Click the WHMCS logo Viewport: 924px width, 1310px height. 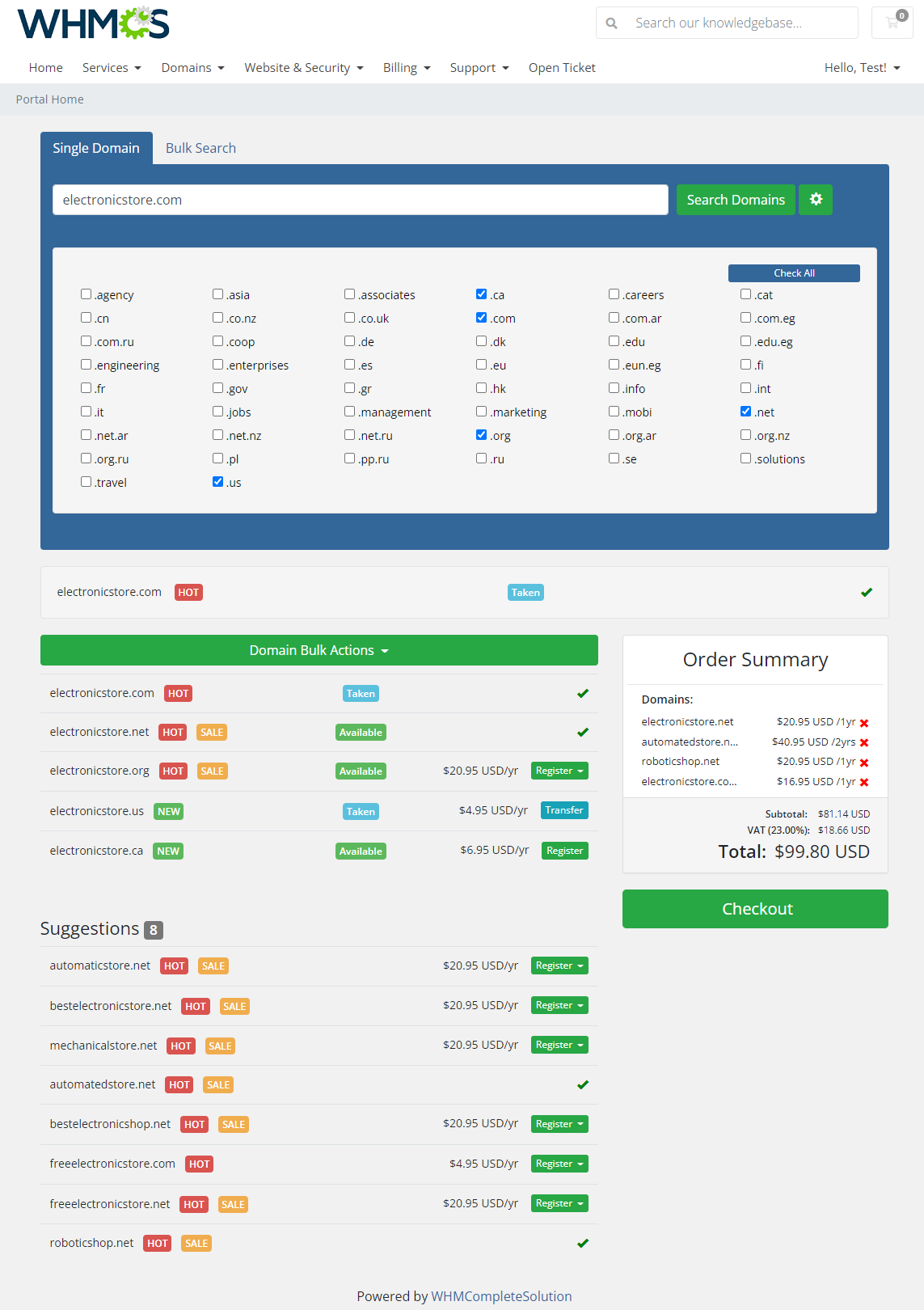point(93,23)
